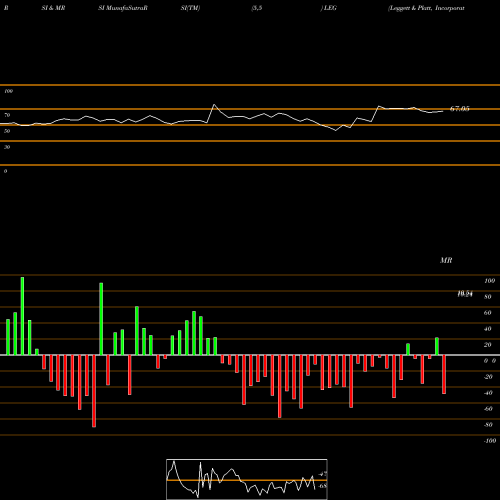Select the MR axis label -100
Screen dimensions: 500x500
489,441
